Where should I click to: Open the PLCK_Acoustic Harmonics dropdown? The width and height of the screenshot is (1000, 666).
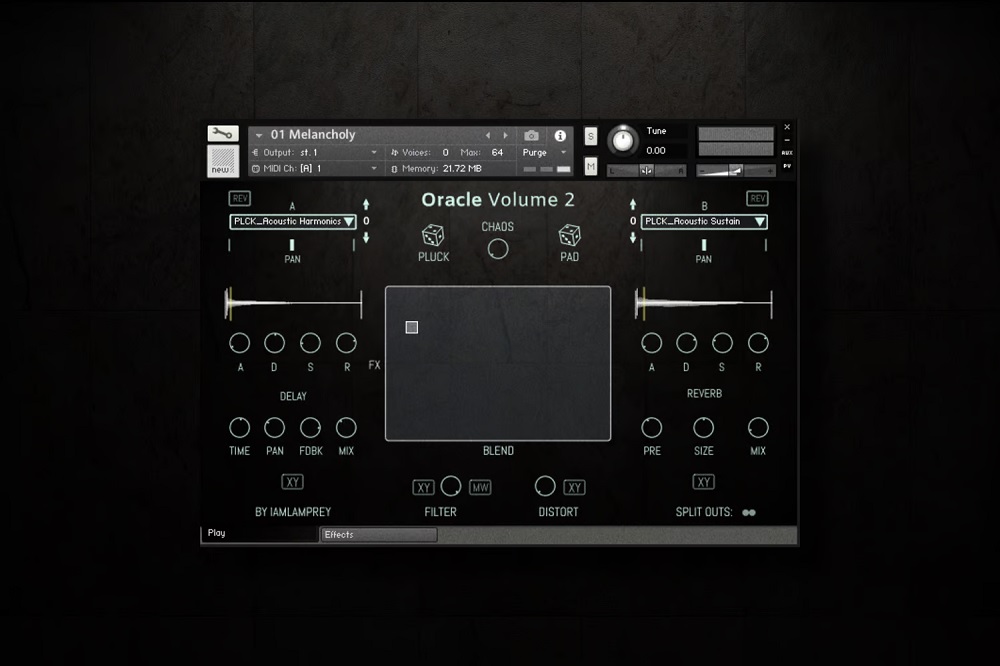(293, 222)
